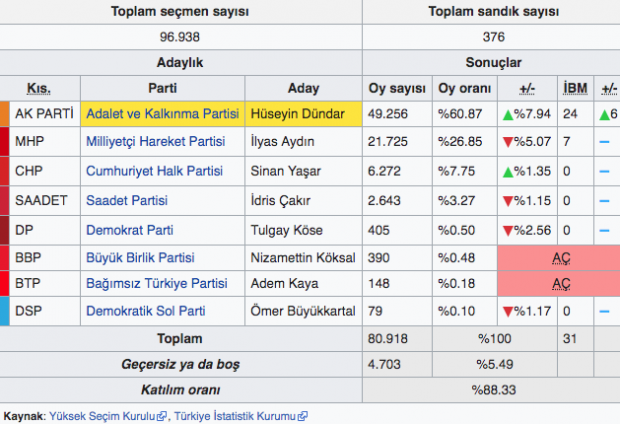Click red down arrow in MHP row
Viewport: 620px width, 424px height.
(507, 142)
